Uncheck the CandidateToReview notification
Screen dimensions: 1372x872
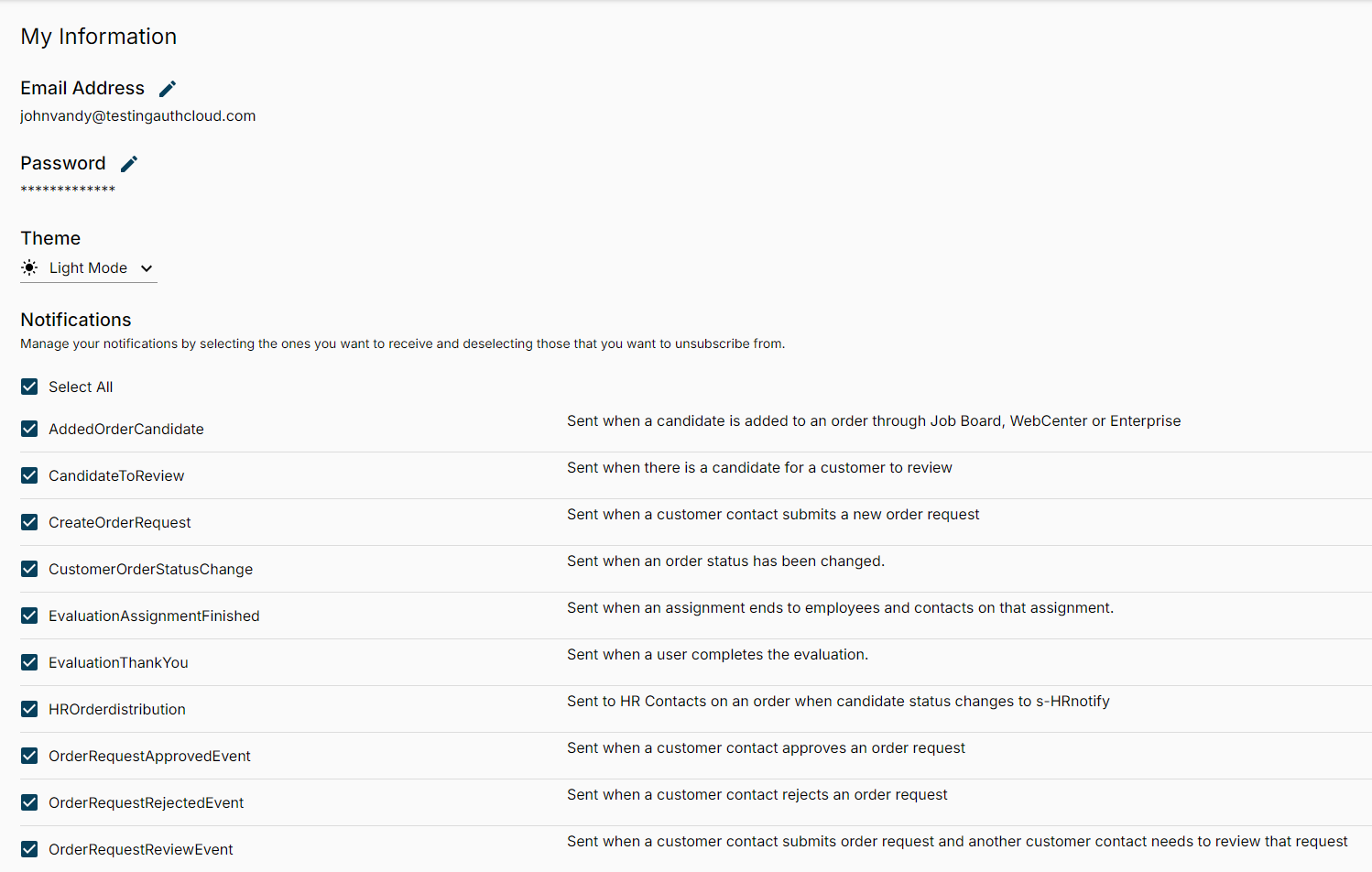tap(29, 475)
